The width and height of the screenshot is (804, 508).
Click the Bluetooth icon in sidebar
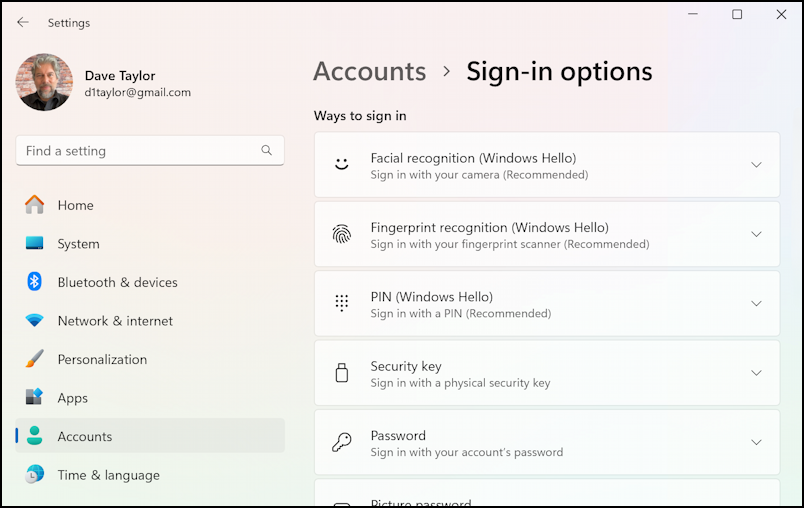34,281
